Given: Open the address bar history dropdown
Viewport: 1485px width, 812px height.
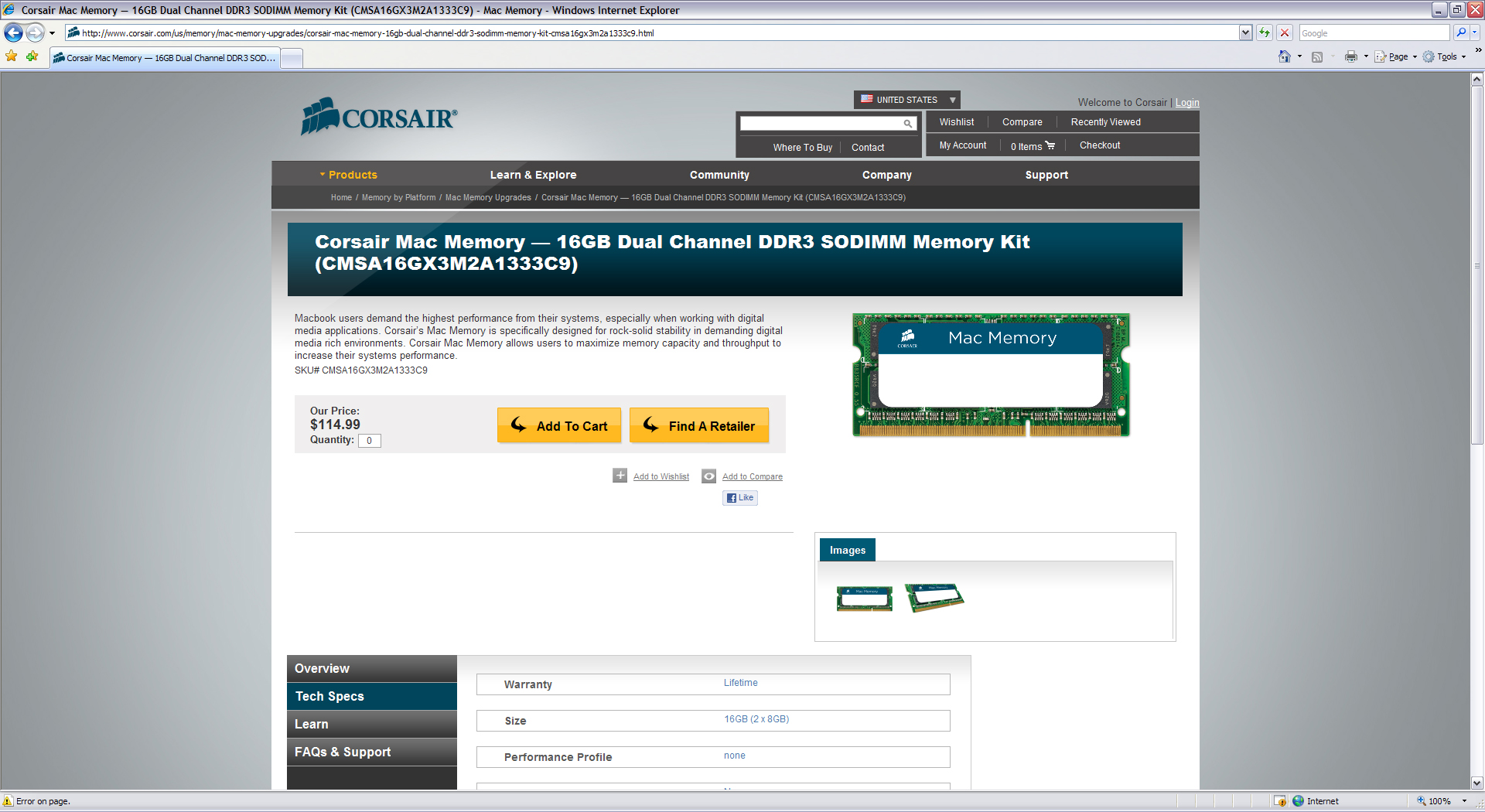Looking at the screenshot, I should [x=1245, y=32].
